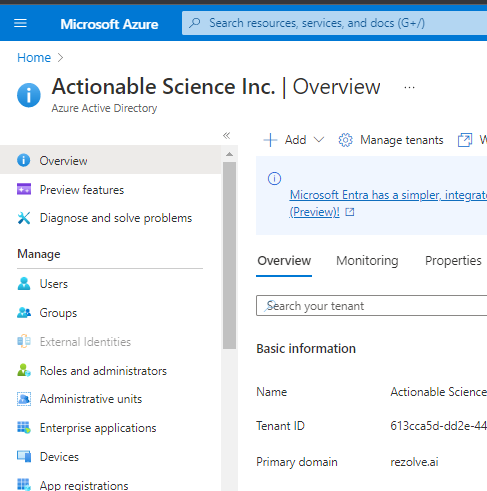Screen dimensions: 487x491
Task: Follow the Home breadcrumb link
Action: (x=34, y=58)
